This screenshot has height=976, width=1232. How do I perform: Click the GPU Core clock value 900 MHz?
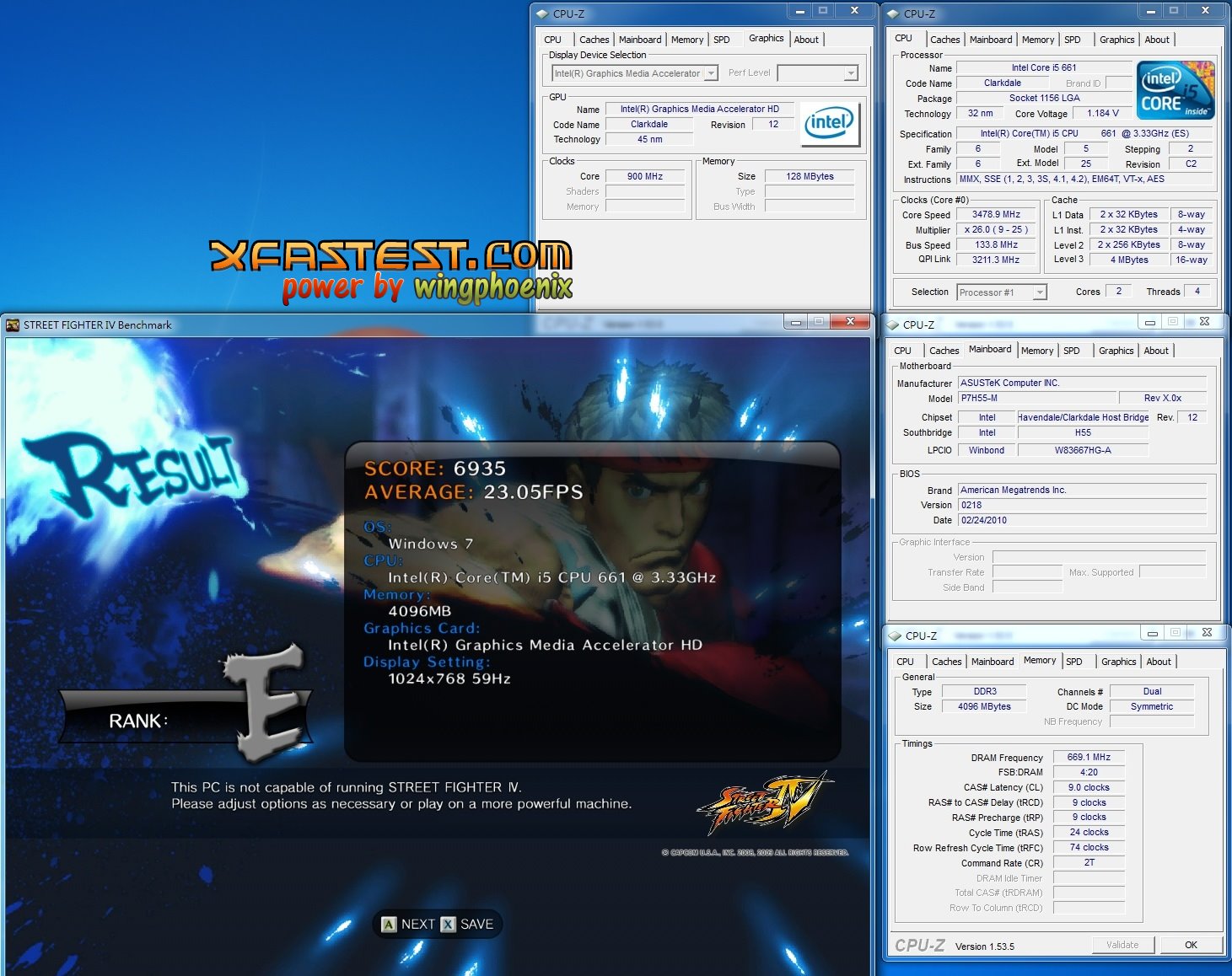click(x=645, y=176)
